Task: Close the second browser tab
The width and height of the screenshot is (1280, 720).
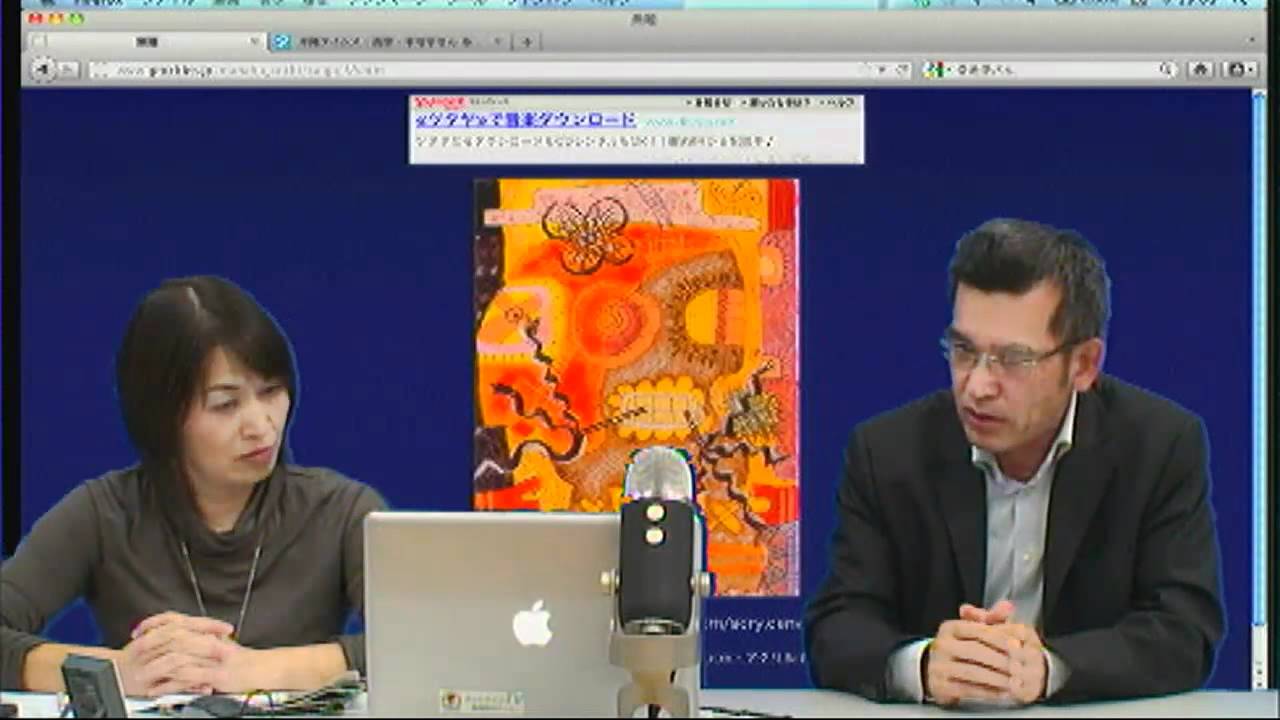Action: pyautogui.click(x=498, y=41)
